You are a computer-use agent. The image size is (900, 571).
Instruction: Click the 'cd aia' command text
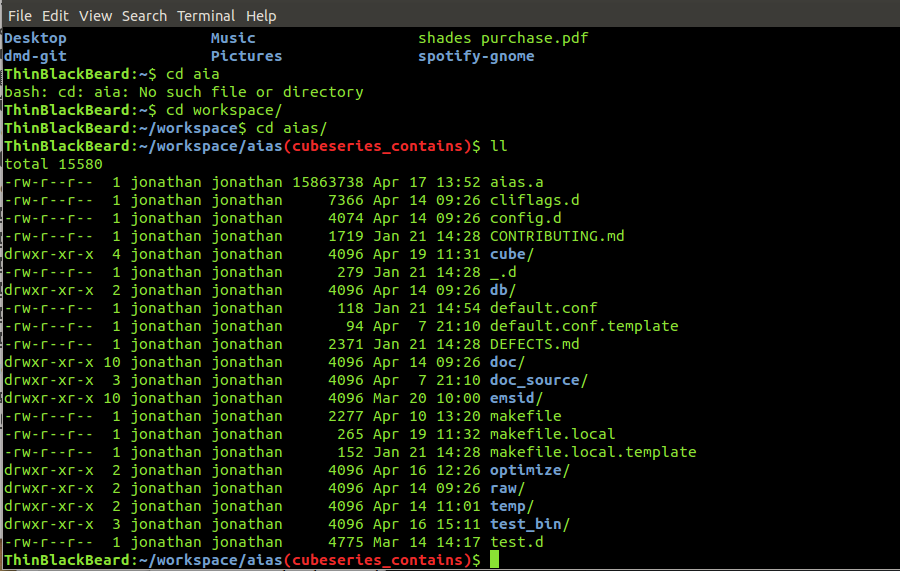[193, 75]
